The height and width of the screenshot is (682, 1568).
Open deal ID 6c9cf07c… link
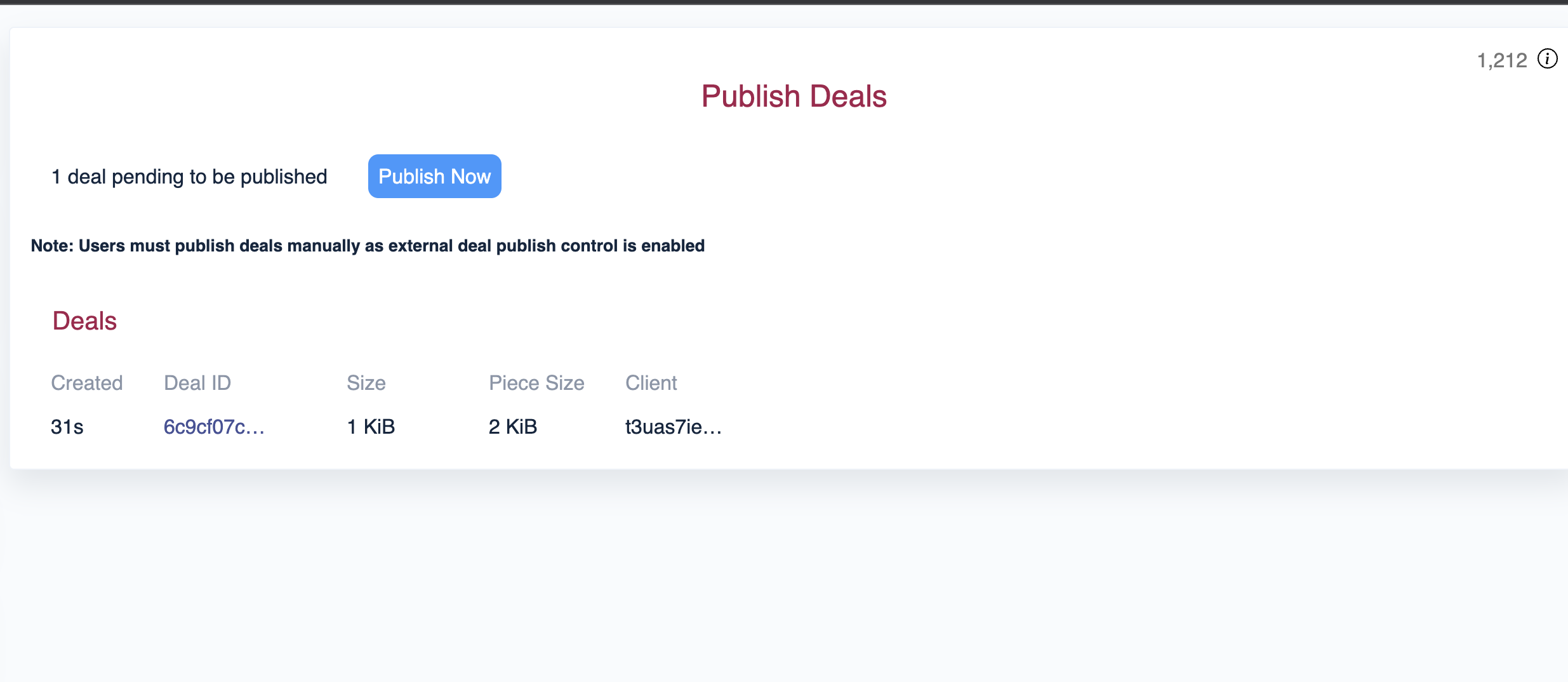pyautogui.click(x=214, y=427)
